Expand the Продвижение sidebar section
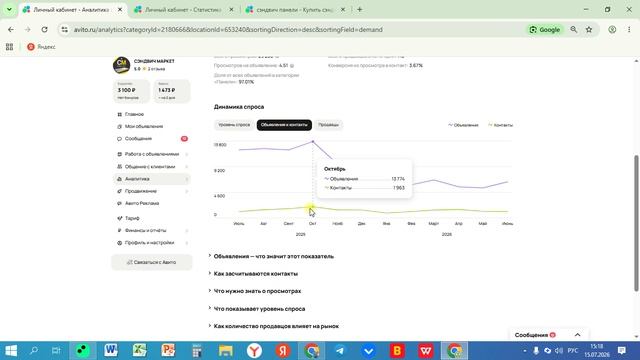 [152, 191]
